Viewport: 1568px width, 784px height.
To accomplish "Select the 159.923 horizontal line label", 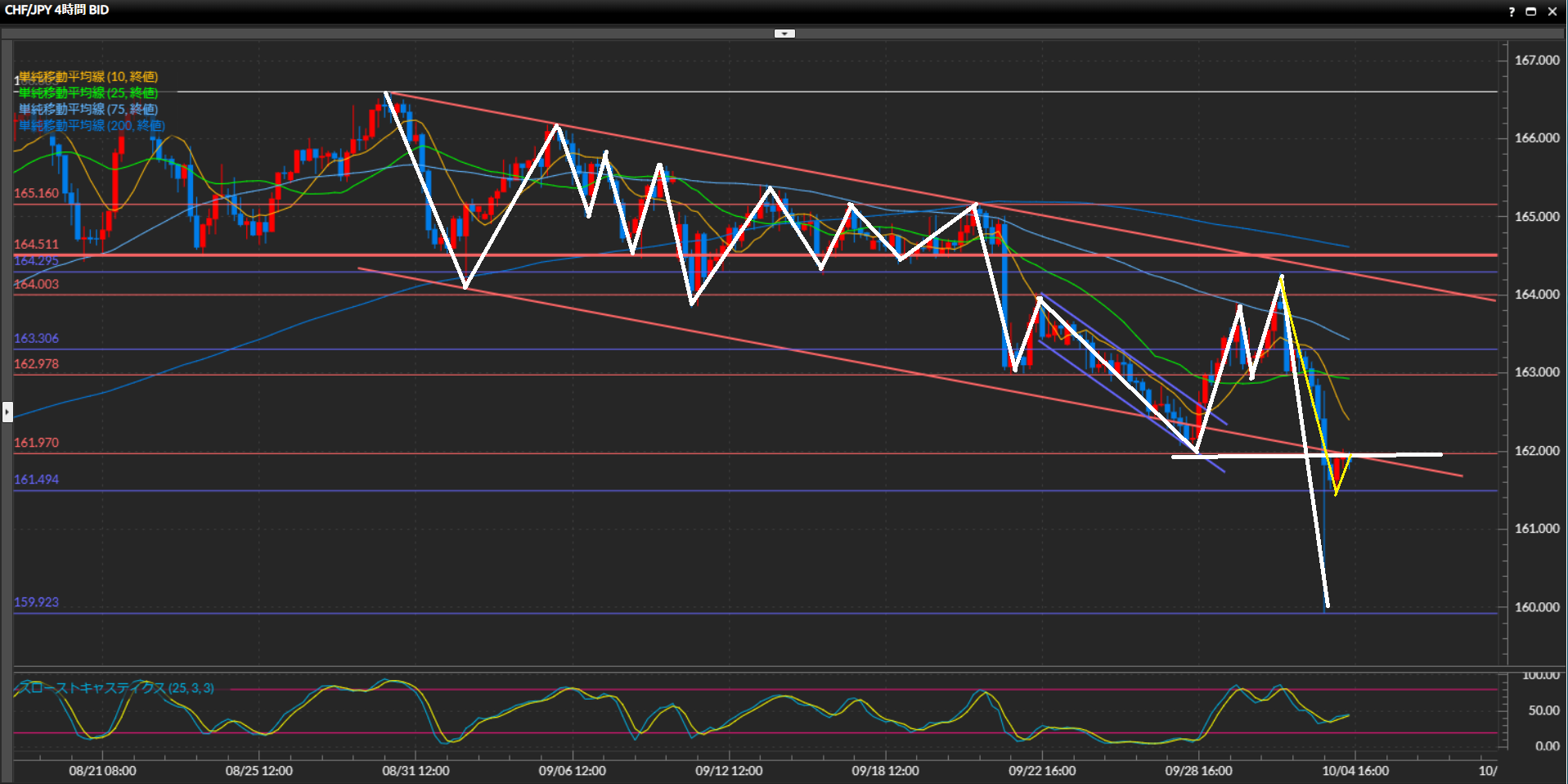I will [36, 602].
